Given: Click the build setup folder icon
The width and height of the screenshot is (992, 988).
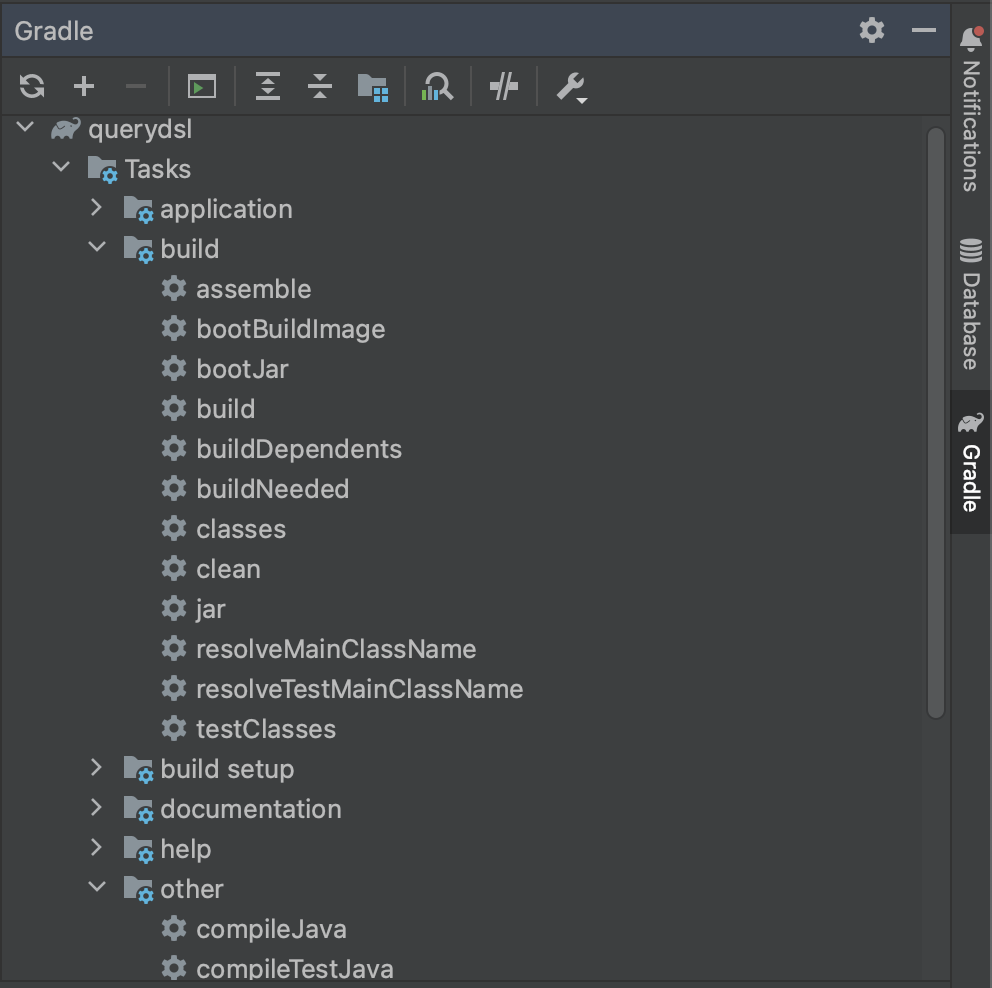Looking at the screenshot, I should 138,770.
